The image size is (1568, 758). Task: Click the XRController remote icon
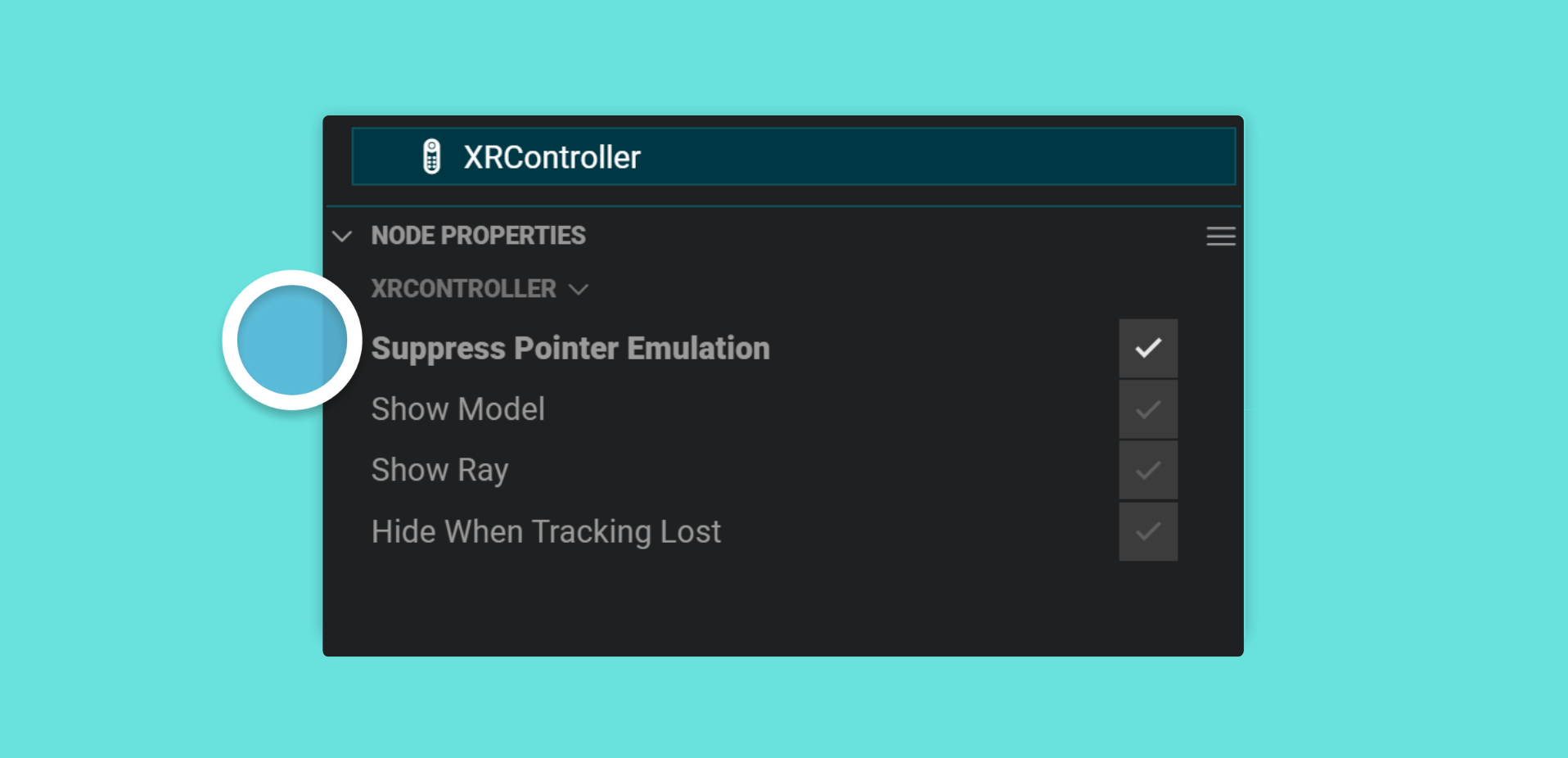tap(431, 156)
